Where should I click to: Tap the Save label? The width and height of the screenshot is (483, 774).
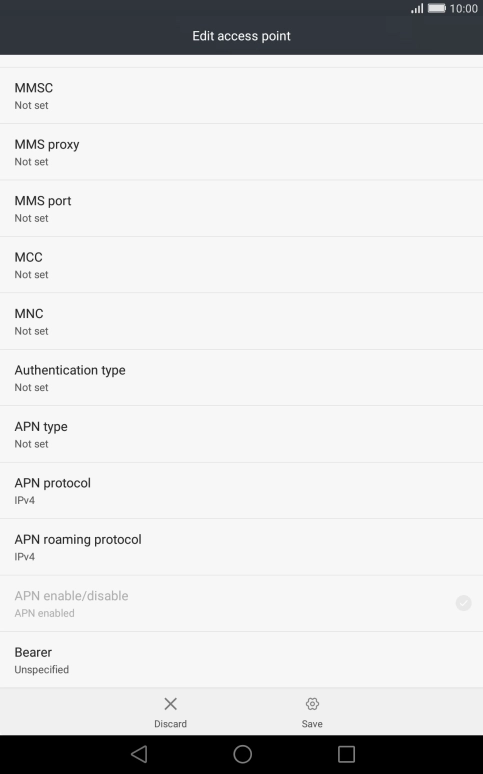(x=312, y=724)
